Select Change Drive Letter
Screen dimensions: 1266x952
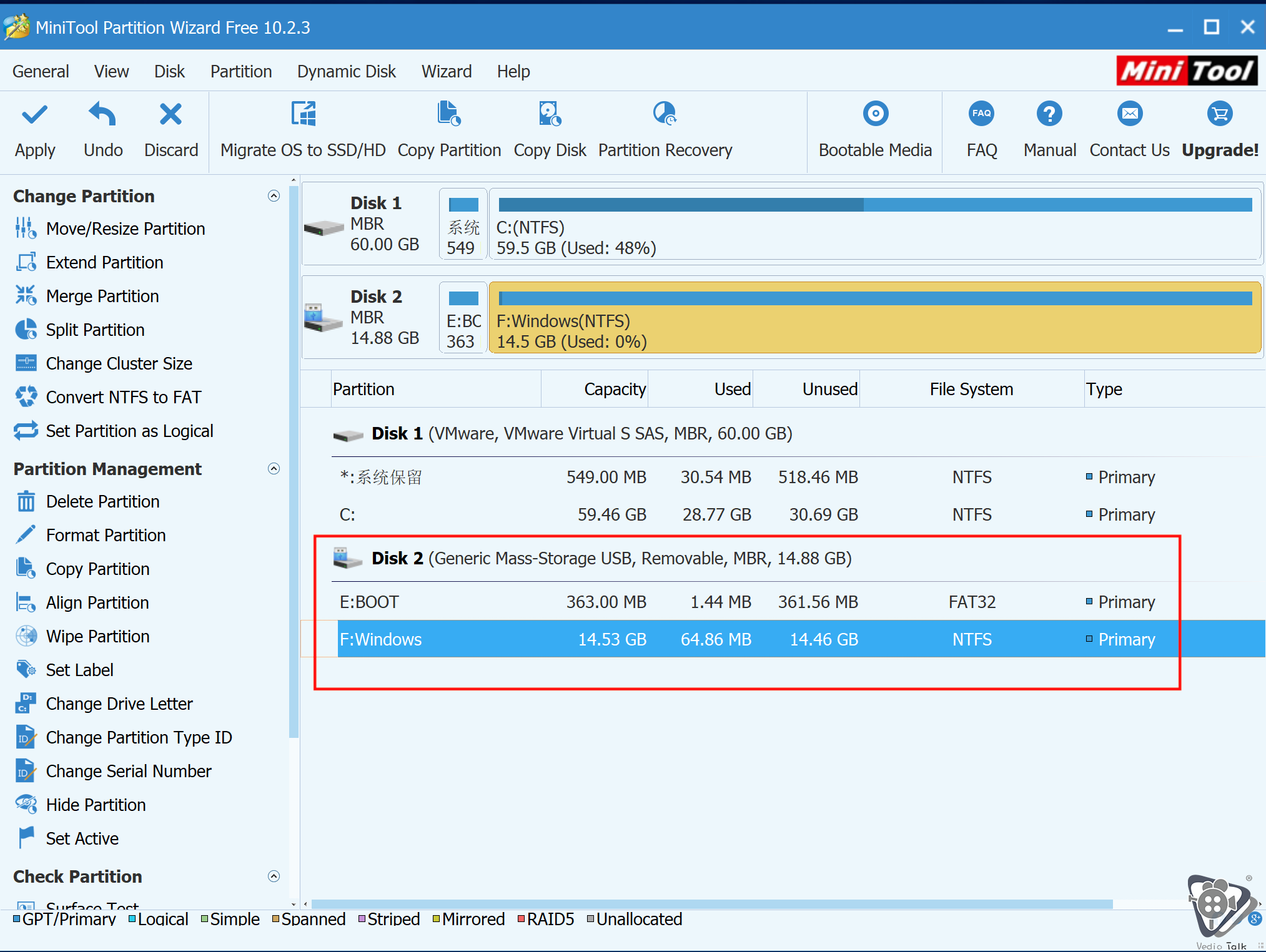pos(104,704)
